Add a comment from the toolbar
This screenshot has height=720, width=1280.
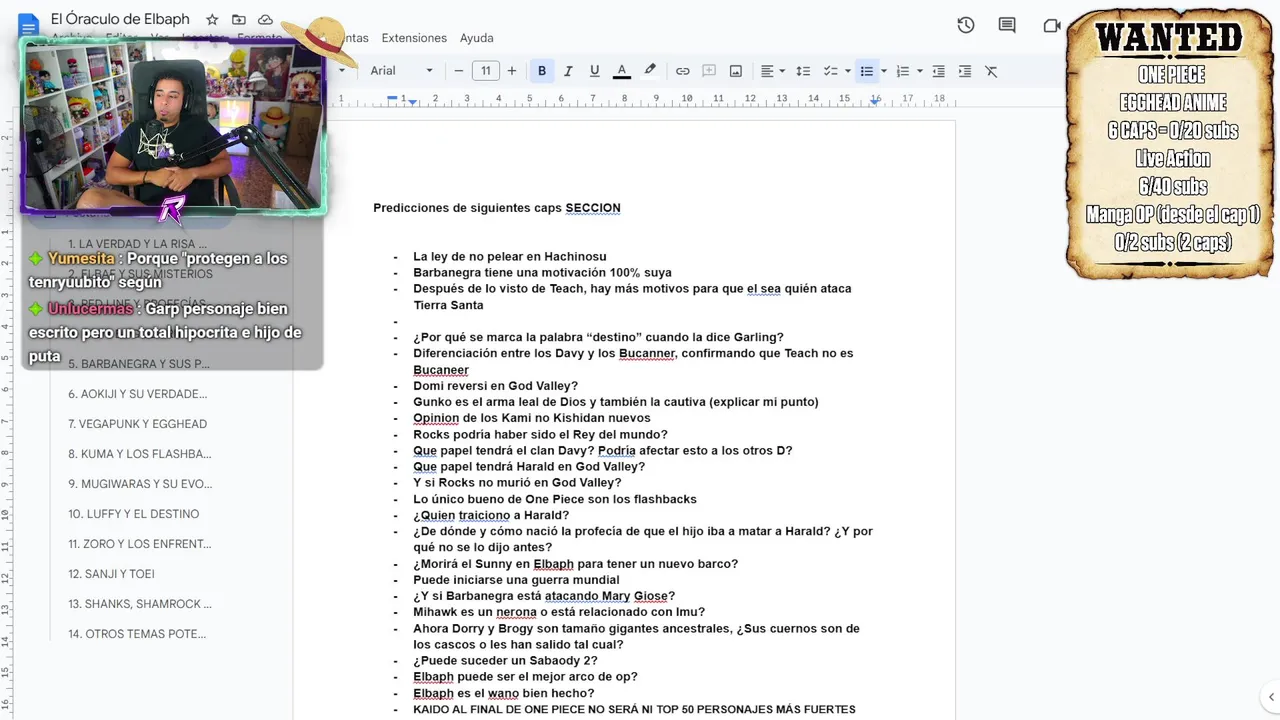pos(709,71)
